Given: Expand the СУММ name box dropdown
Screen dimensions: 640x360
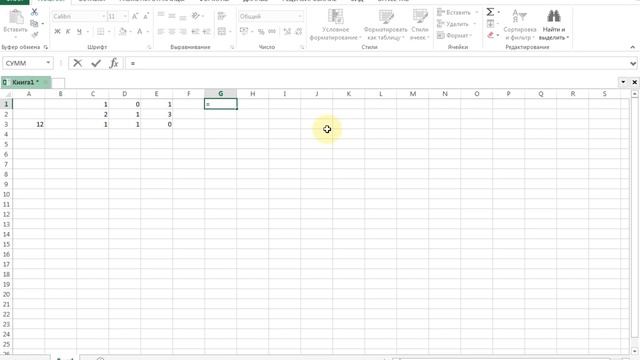Looking at the screenshot, I should click(x=48, y=63).
